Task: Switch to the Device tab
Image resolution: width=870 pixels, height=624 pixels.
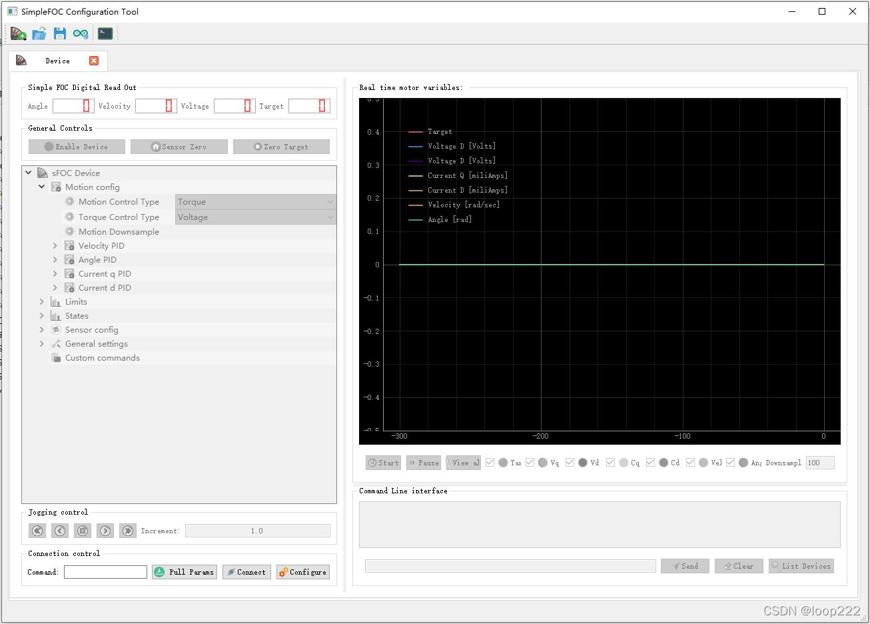Action: coord(57,60)
